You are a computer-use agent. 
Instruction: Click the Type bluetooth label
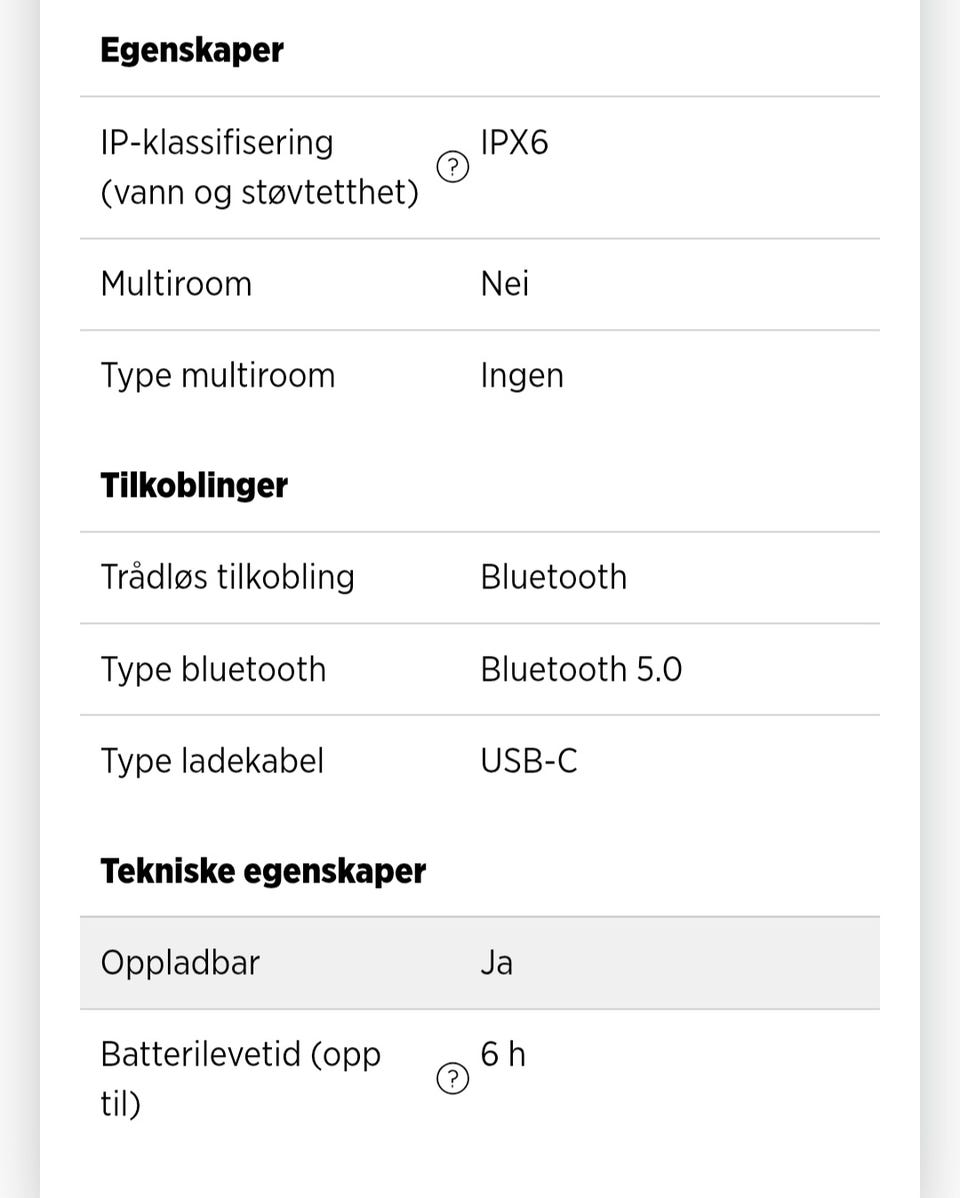213,669
